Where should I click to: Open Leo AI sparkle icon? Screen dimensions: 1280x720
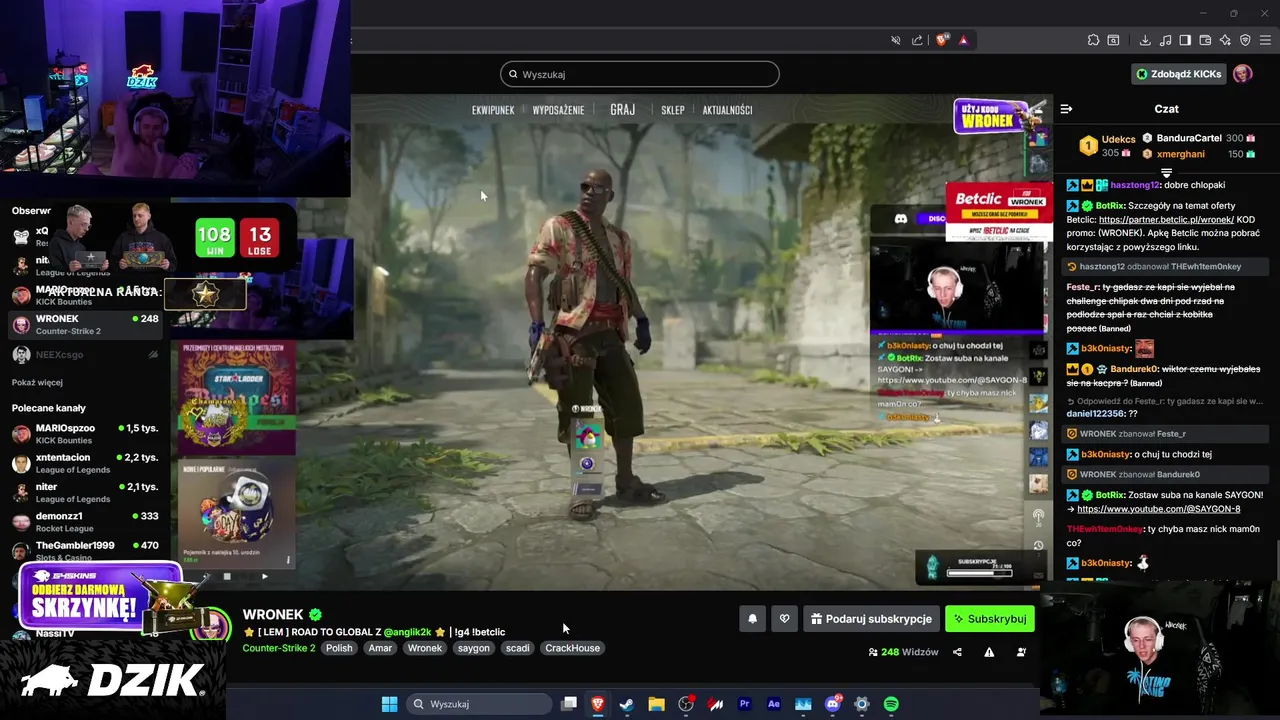[1225, 40]
